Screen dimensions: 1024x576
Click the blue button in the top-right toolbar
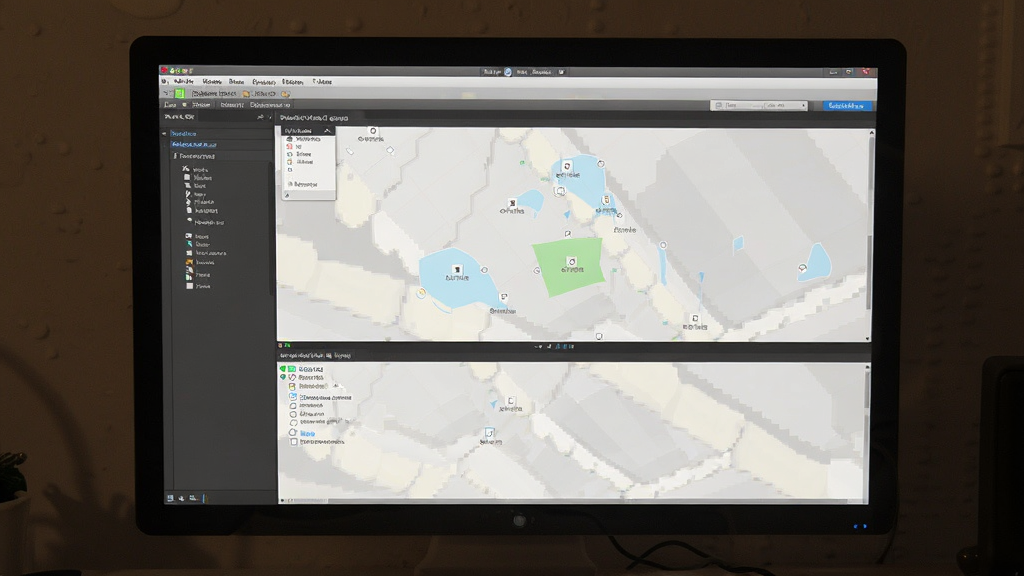pyautogui.click(x=846, y=105)
